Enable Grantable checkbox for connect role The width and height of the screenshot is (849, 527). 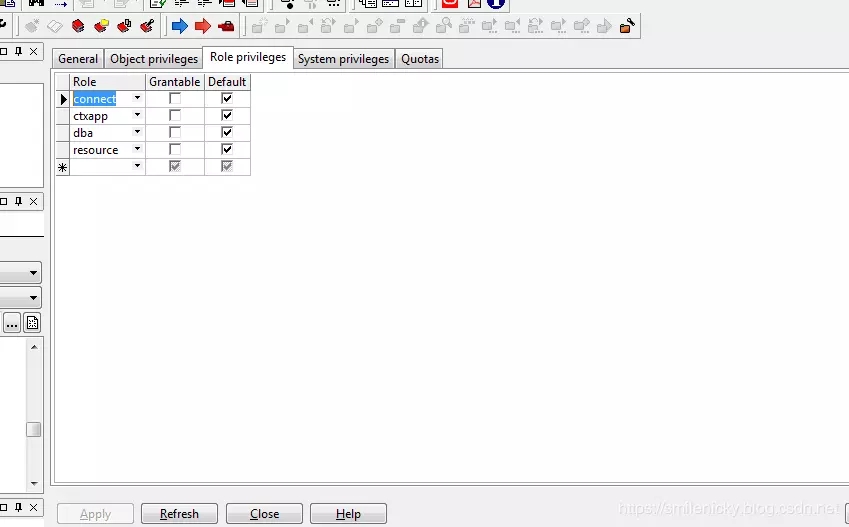[175, 99]
